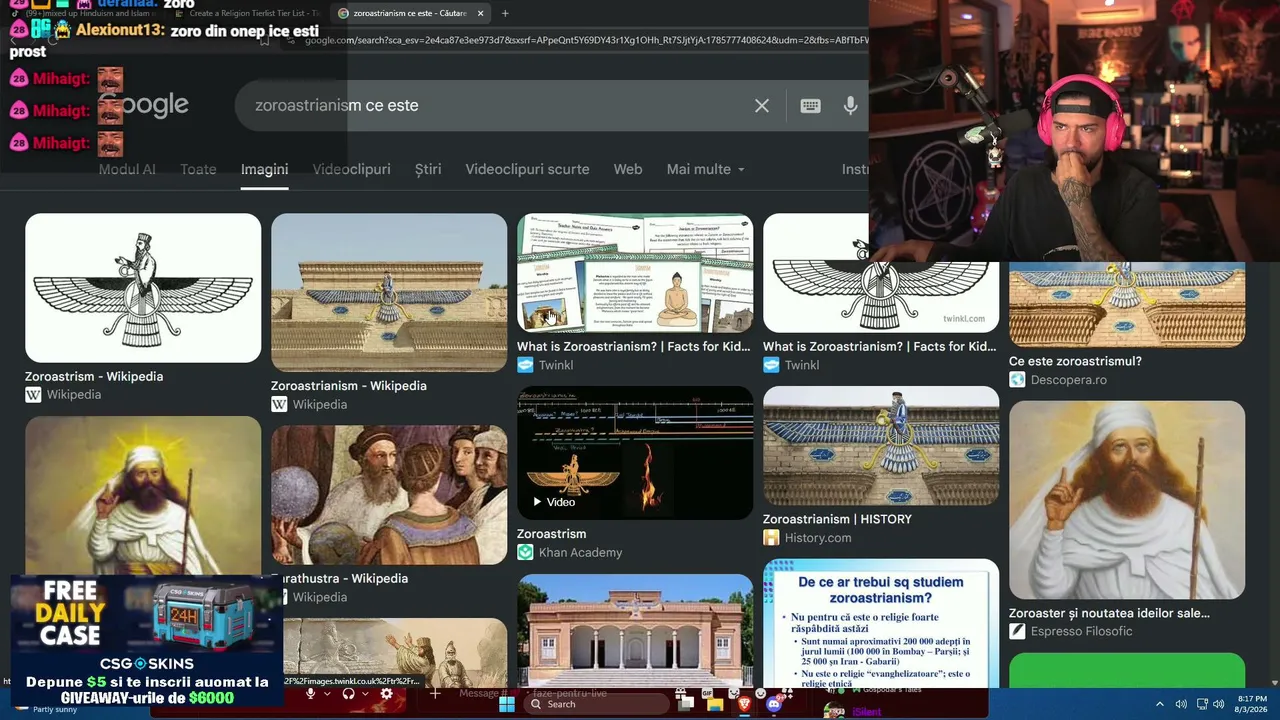
Task: Open the Twinkl worksheet image with Buddha figure
Action: (x=635, y=272)
